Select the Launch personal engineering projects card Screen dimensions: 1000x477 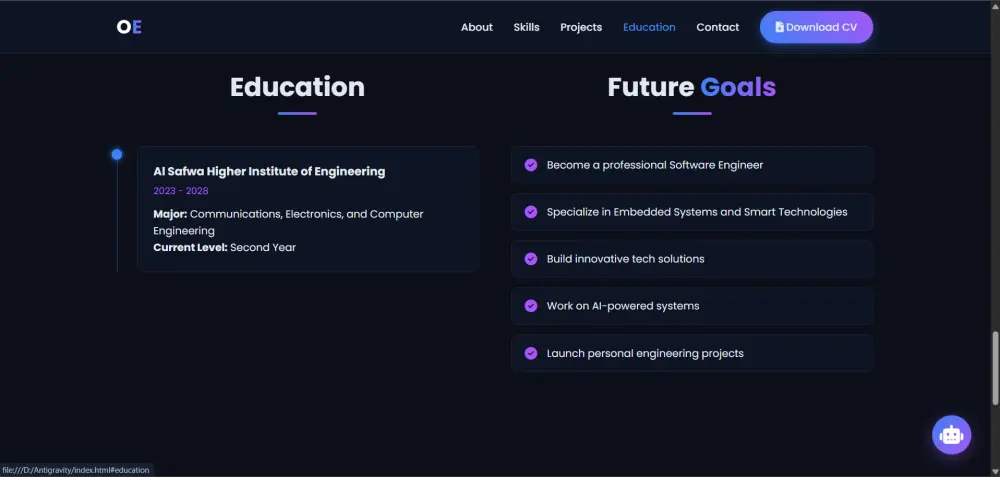click(691, 353)
